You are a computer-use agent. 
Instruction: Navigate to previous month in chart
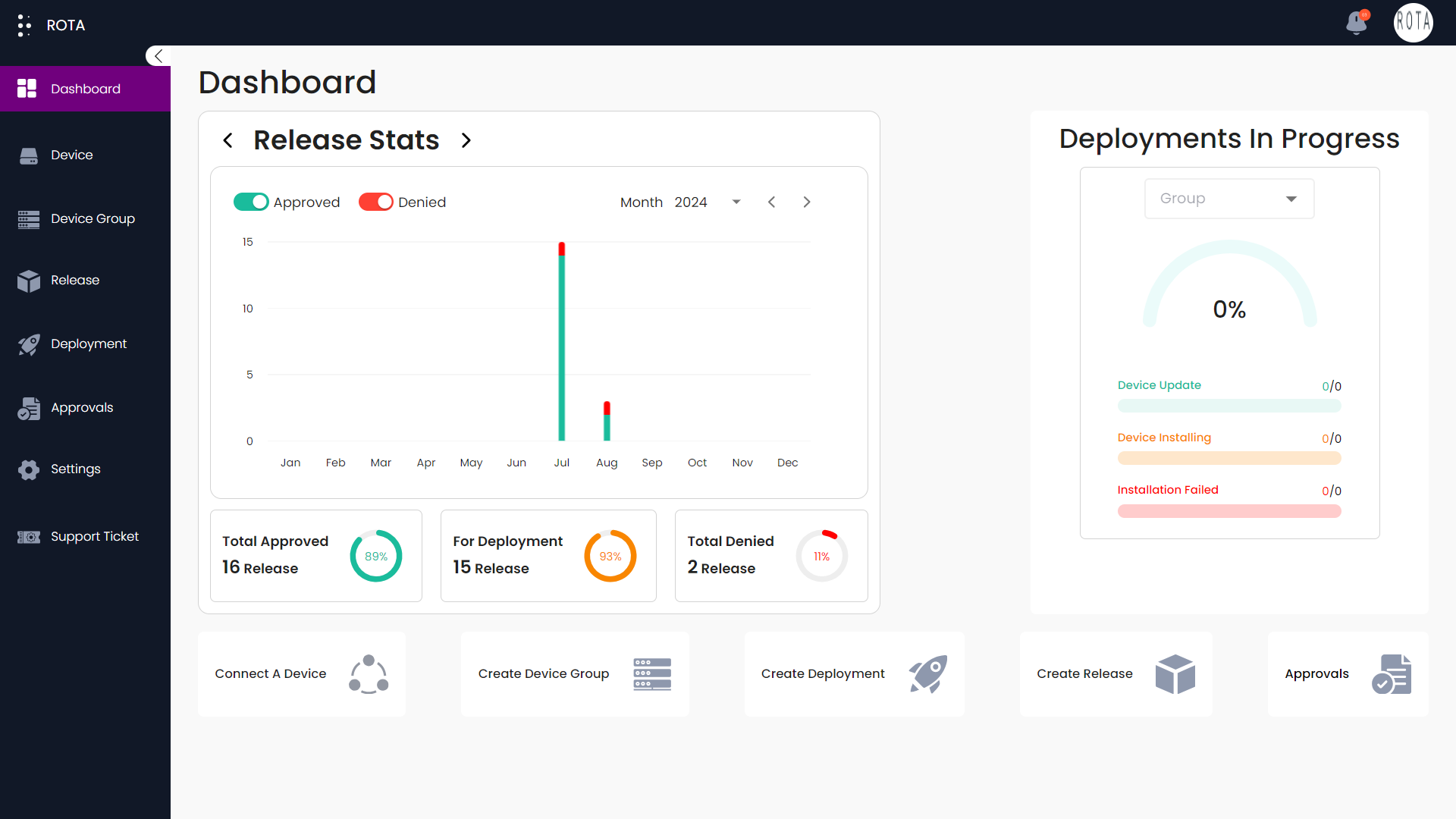pos(771,201)
